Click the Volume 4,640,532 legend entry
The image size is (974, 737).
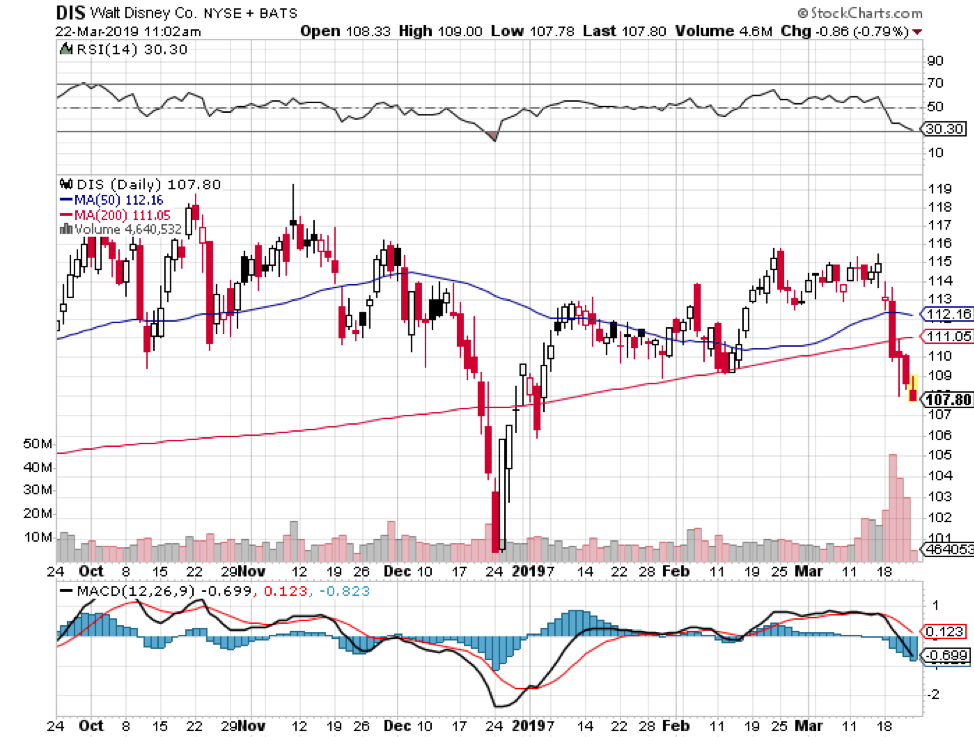[128, 229]
